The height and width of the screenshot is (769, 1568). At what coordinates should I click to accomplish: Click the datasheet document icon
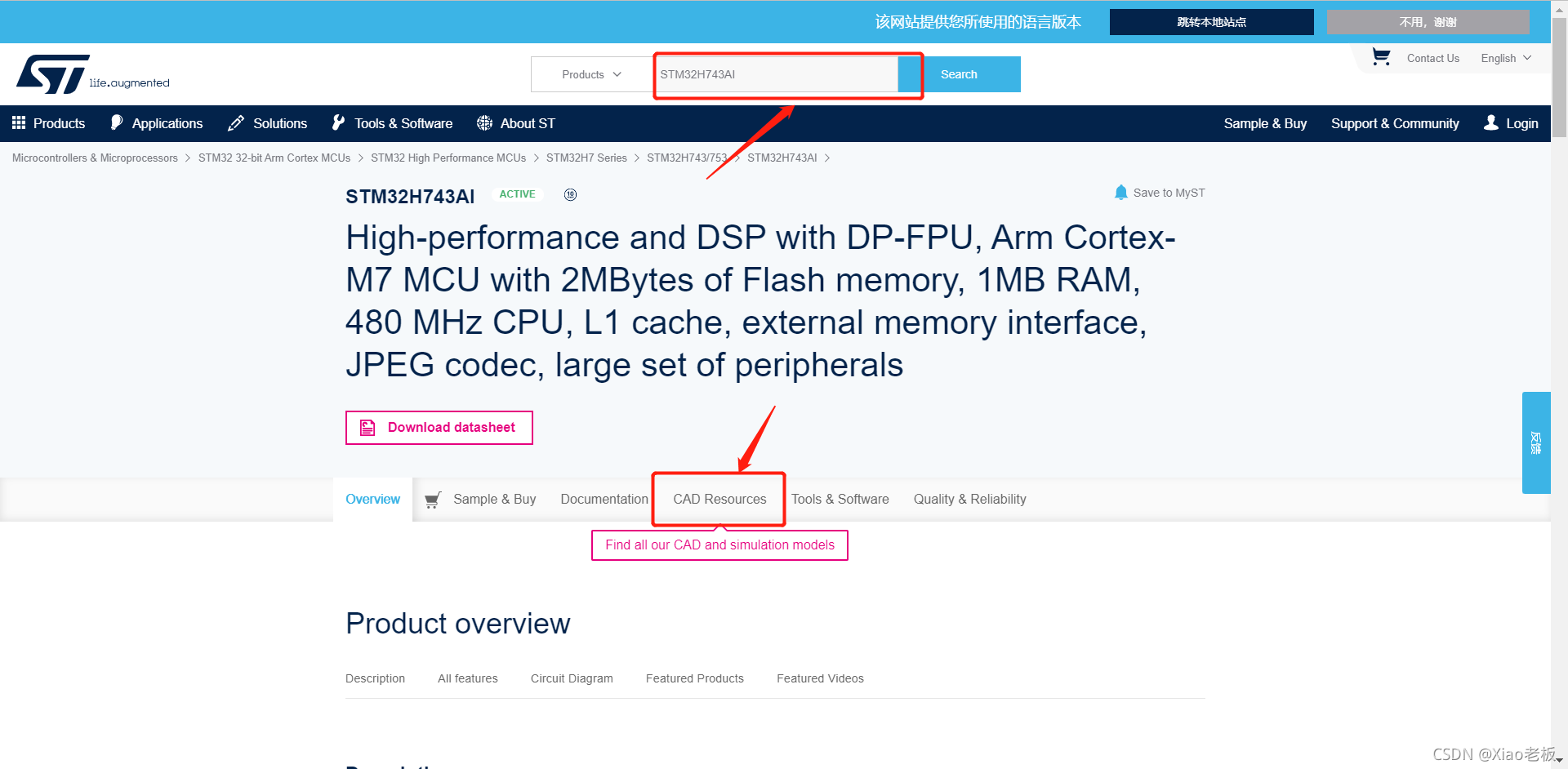tap(367, 428)
